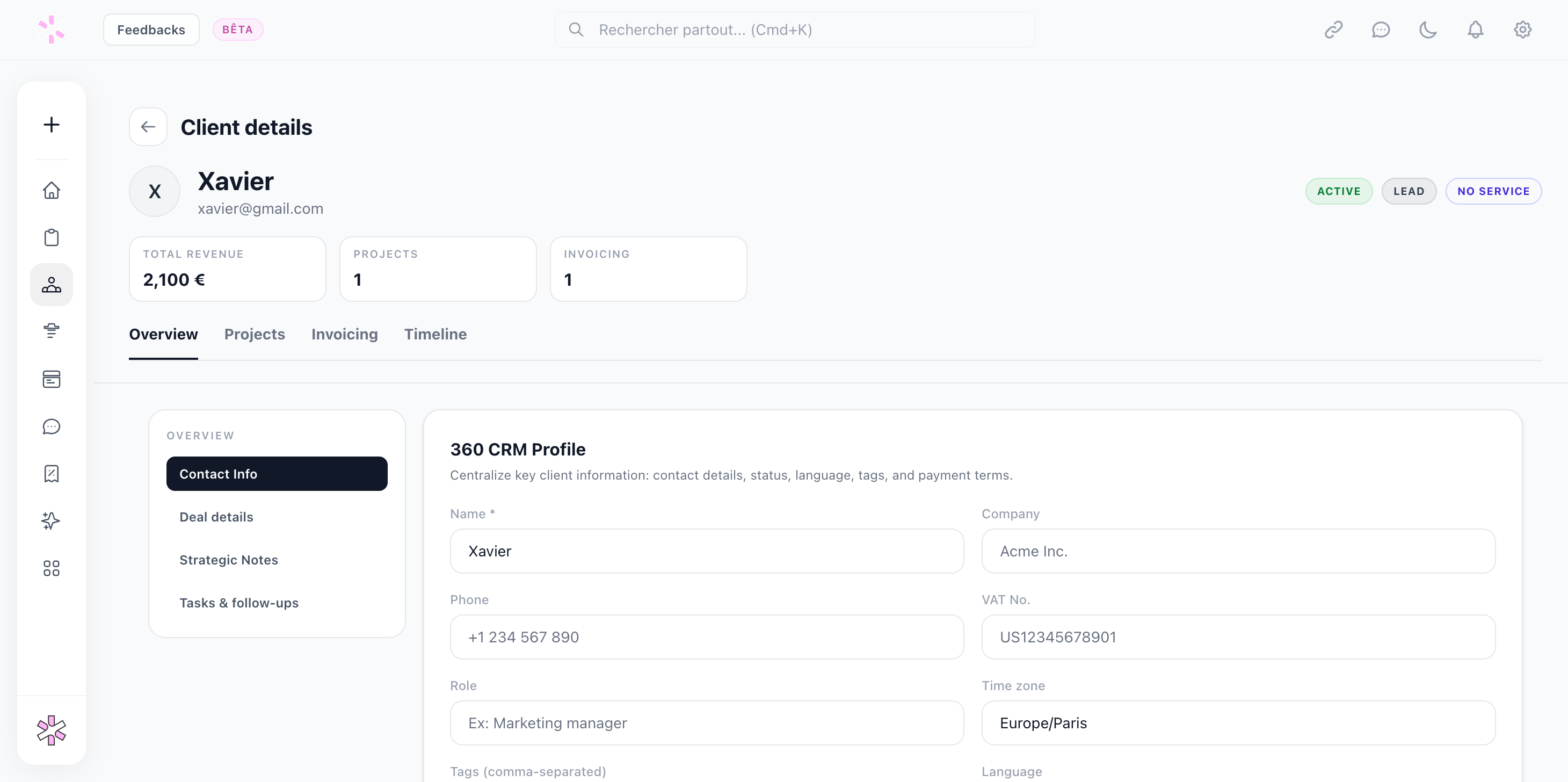
Task: Toggle the LEAD status badge
Action: 1409,191
